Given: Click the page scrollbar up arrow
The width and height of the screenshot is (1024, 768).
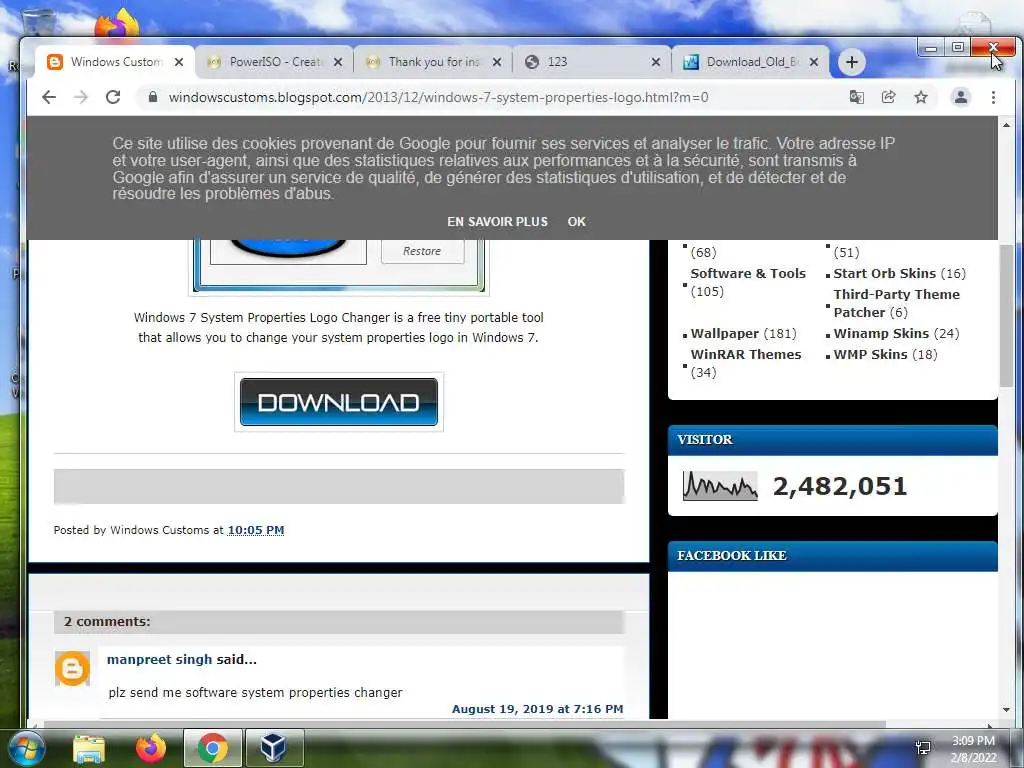Looking at the screenshot, I should tap(1006, 125).
